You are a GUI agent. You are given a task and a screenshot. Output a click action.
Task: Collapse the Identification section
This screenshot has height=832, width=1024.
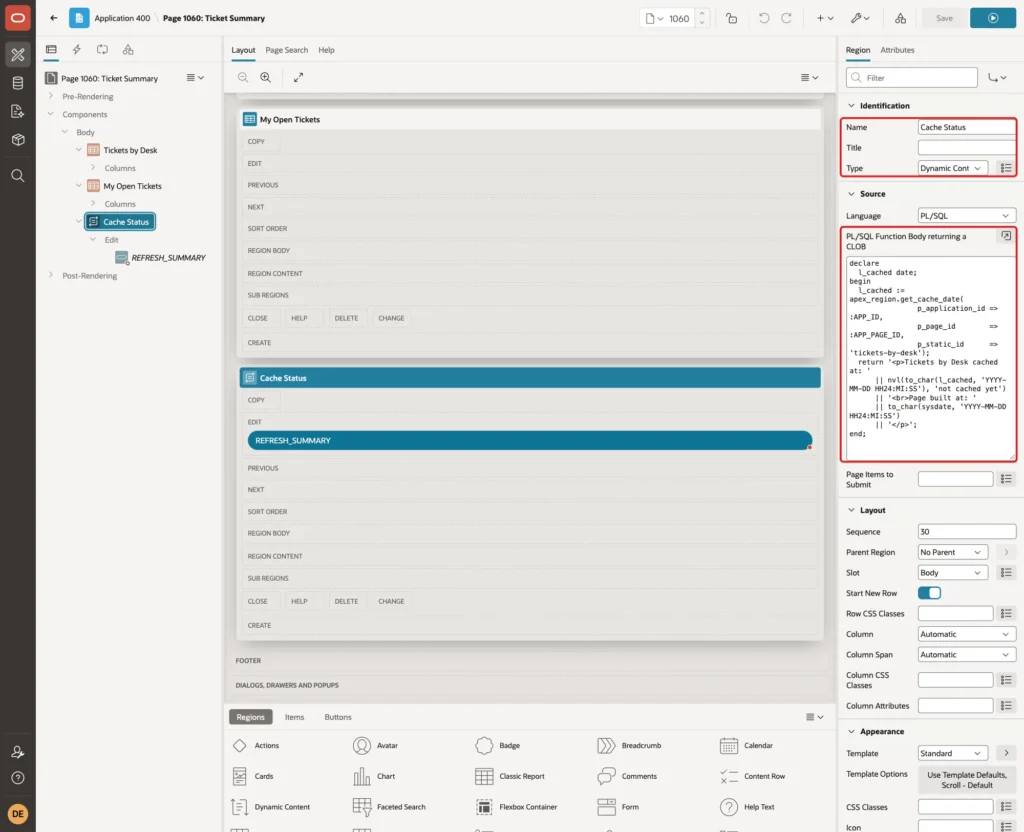(x=851, y=106)
